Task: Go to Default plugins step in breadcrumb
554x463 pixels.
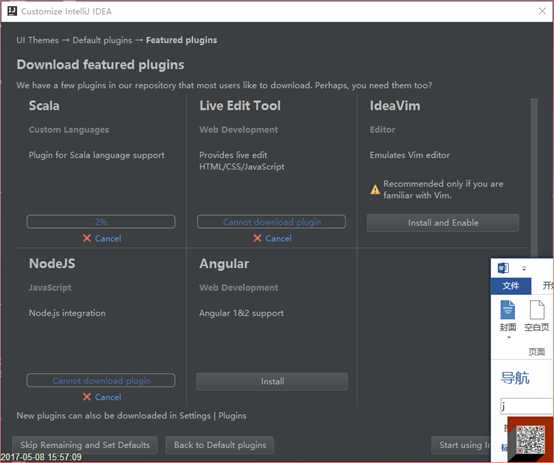Action: (102, 40)
